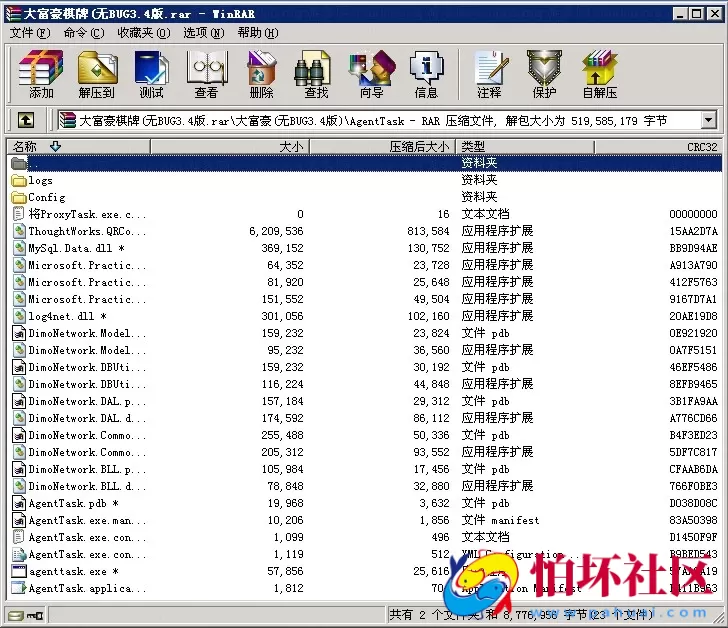Select file sized 151,552

[x=364, y=299]
